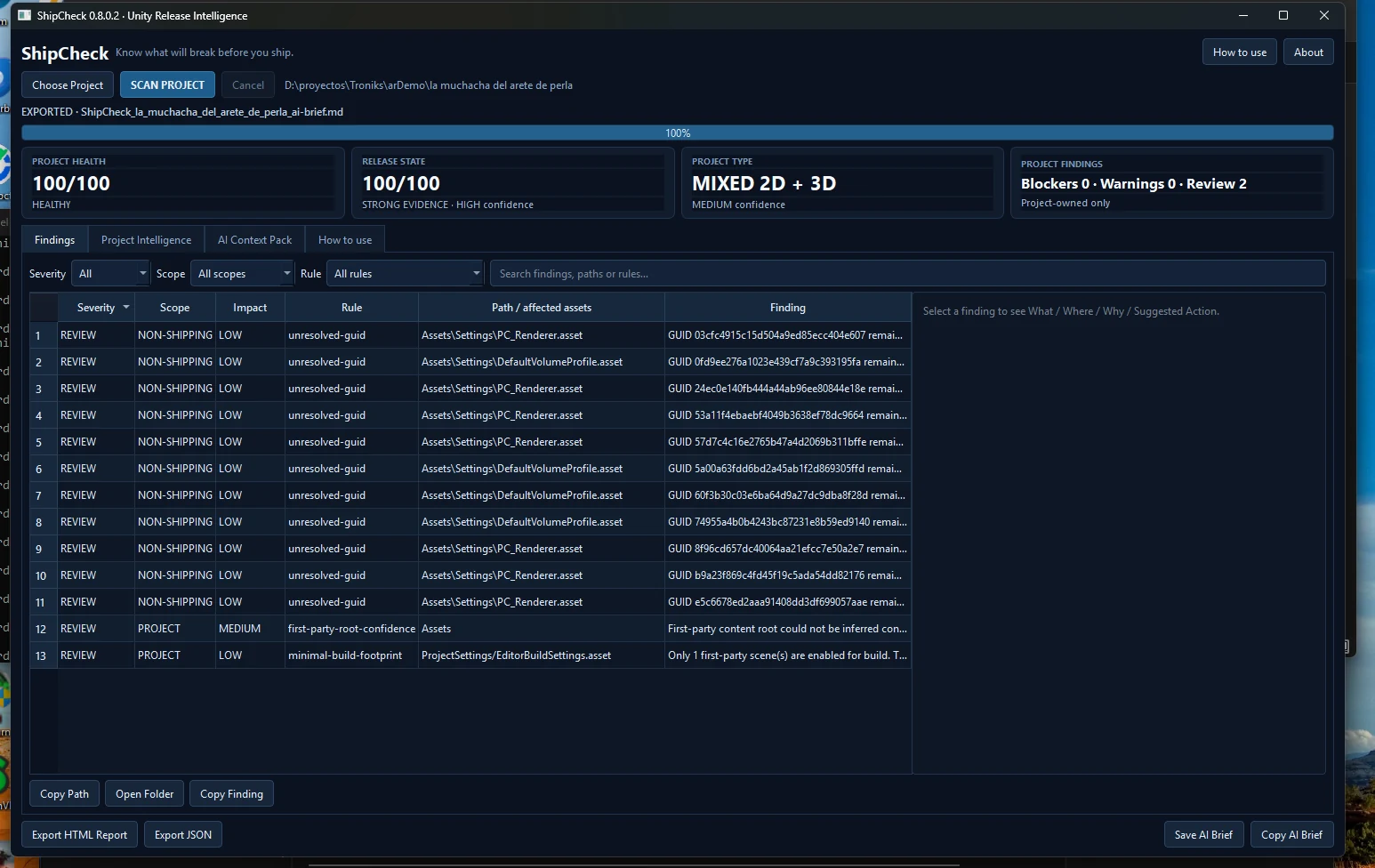This screenshot has width=1375, height=868.
Task: Select the How to use tab
Action: [x=345, y=240]
